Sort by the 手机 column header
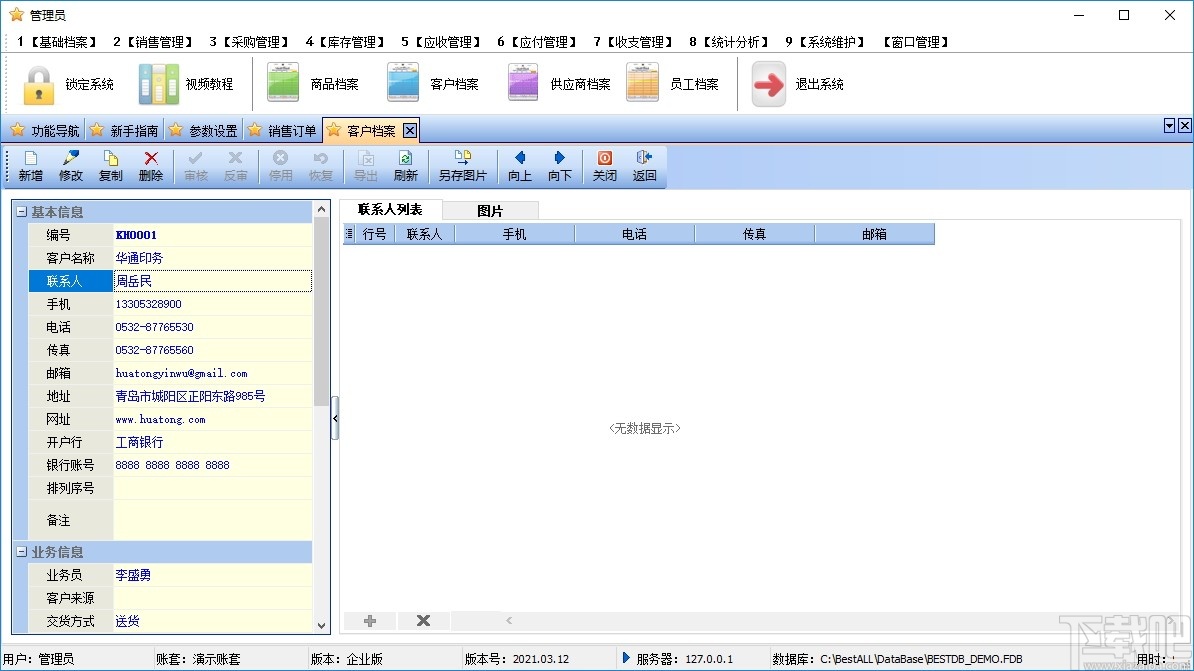Screen dimensions: 1194x671 coord(514,234)
